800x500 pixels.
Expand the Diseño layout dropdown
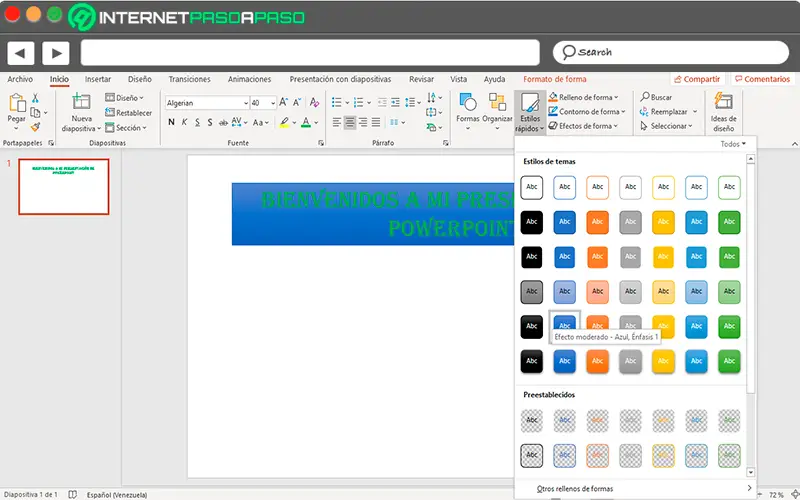coord(124,97)
